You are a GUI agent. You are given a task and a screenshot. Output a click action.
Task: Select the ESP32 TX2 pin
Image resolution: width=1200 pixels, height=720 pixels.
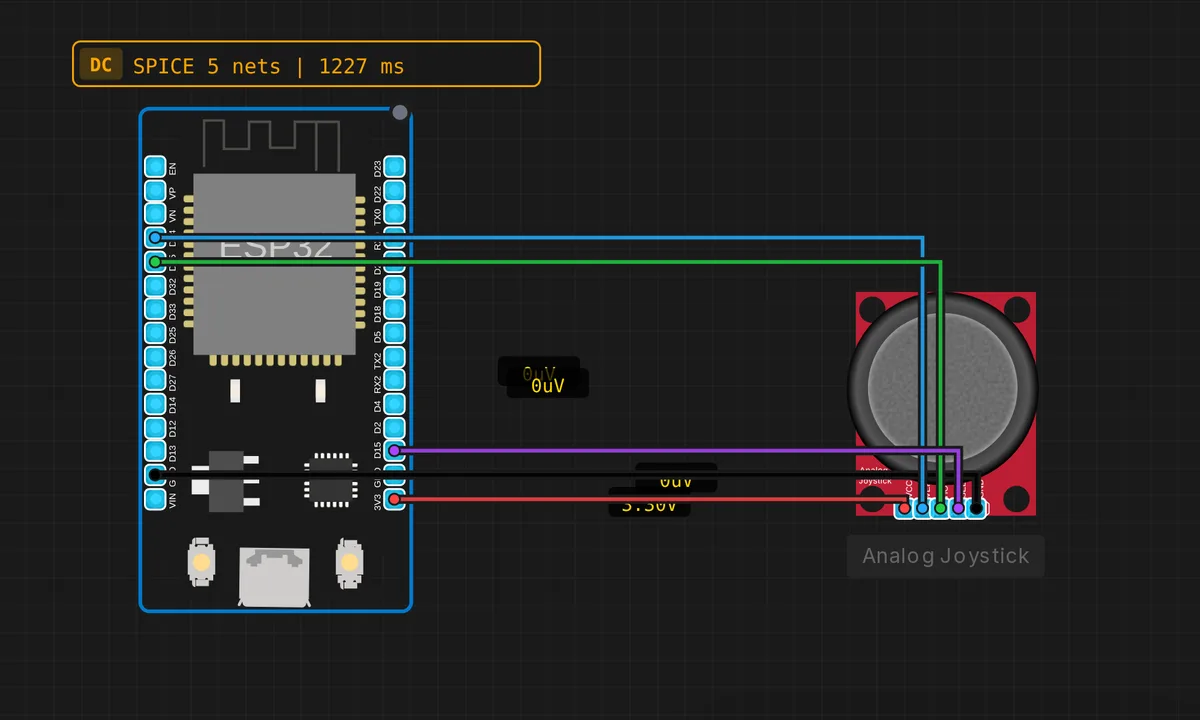point(395,357)
